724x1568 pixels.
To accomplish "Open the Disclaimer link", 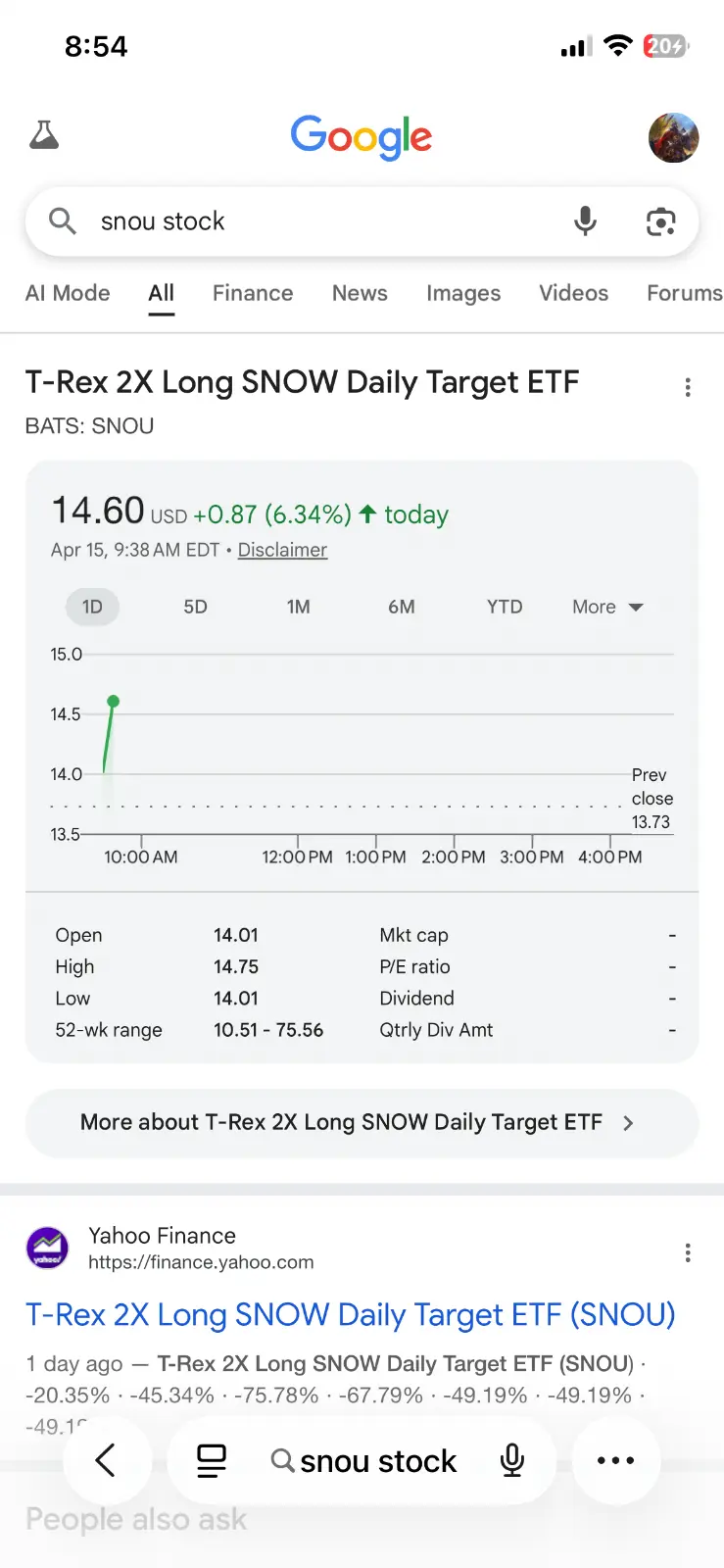I will coord(282,550).
